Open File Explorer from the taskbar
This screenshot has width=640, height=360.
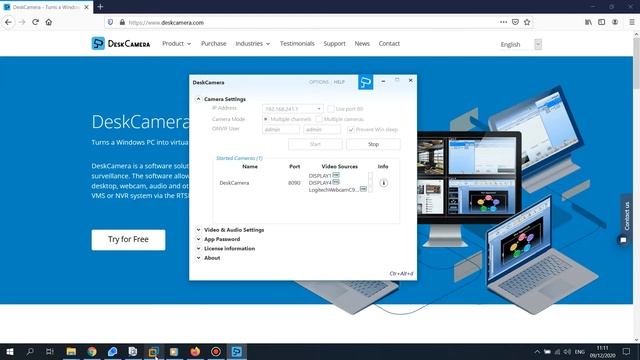pyautogui.click(x=71, y=351)
